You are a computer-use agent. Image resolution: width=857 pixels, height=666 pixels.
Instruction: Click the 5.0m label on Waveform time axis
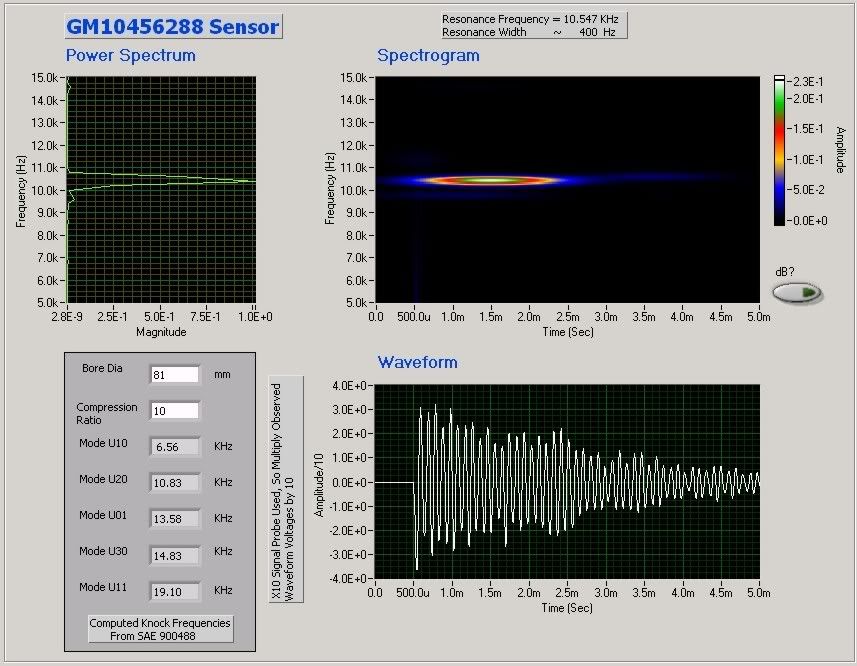[758, 593]
